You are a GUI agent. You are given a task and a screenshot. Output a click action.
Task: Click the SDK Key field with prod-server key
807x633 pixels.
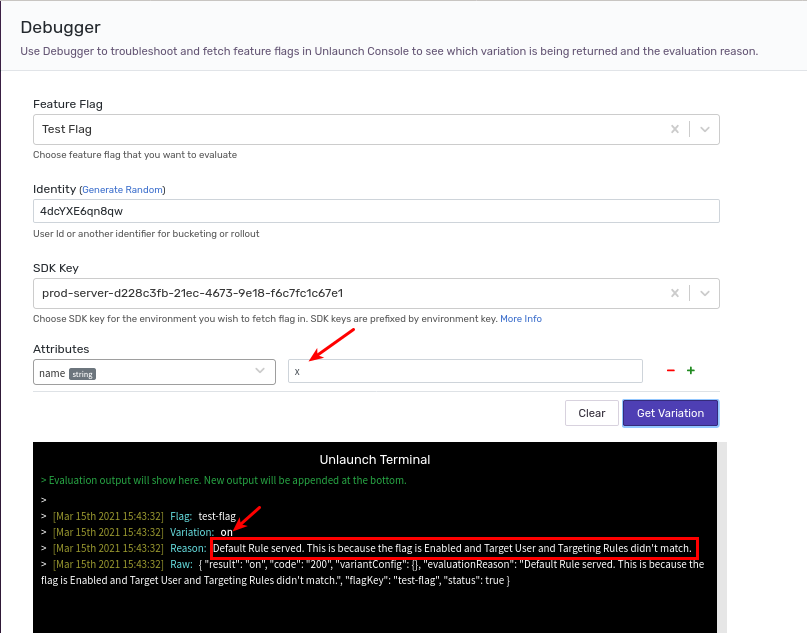point(376,293)
